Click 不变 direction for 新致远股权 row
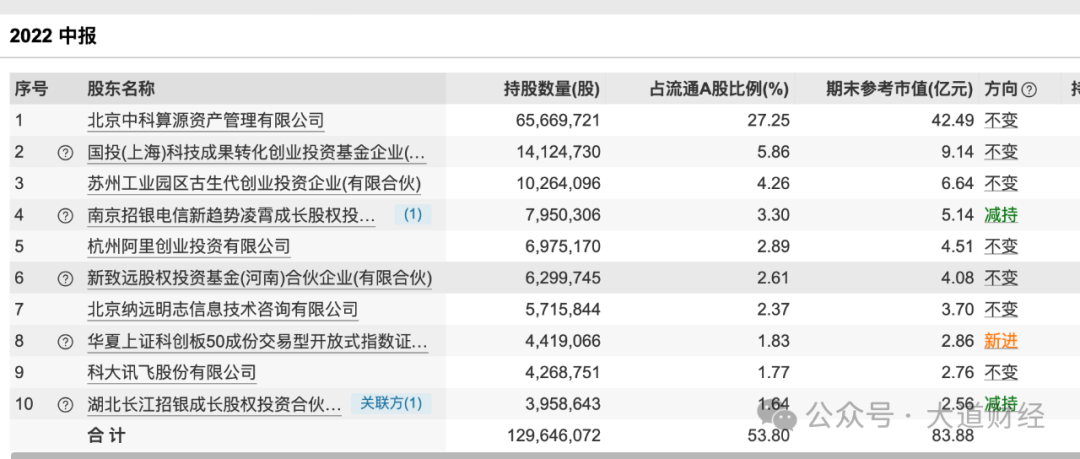1080x459 pixels. point(1001,278)
